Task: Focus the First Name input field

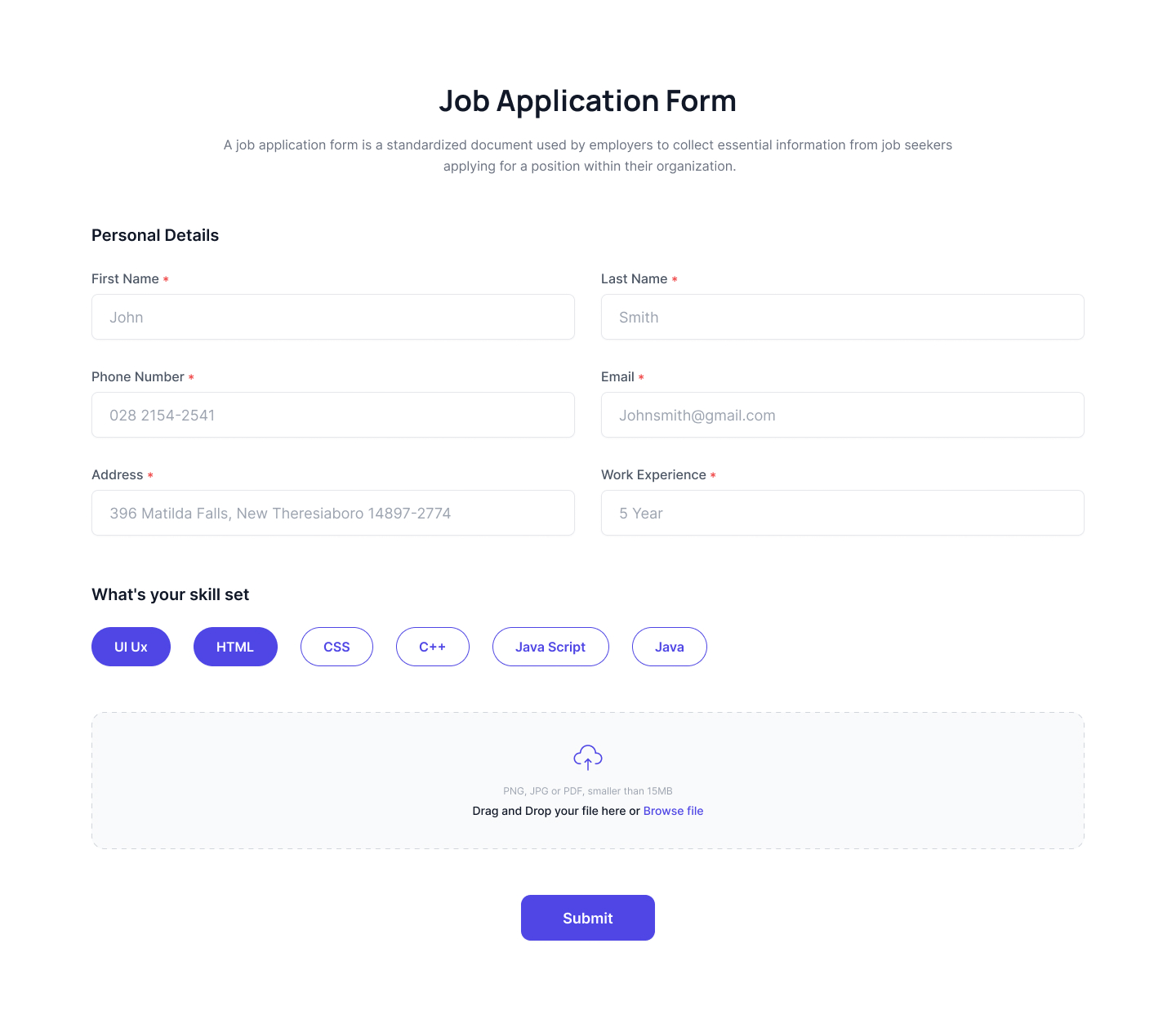Action: tap(333, 317)
